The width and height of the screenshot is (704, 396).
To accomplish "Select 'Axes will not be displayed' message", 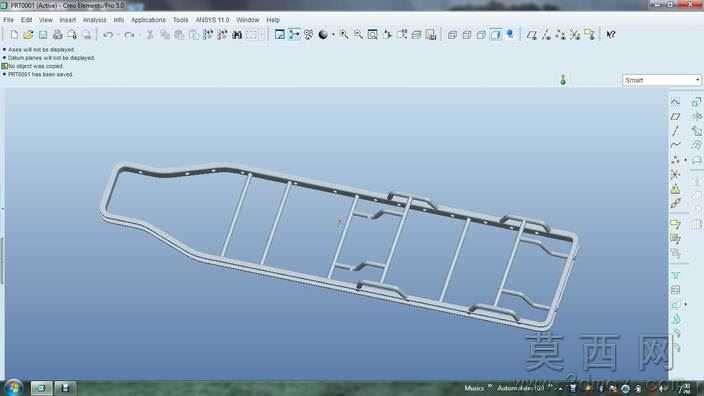I will coord(40,50).
